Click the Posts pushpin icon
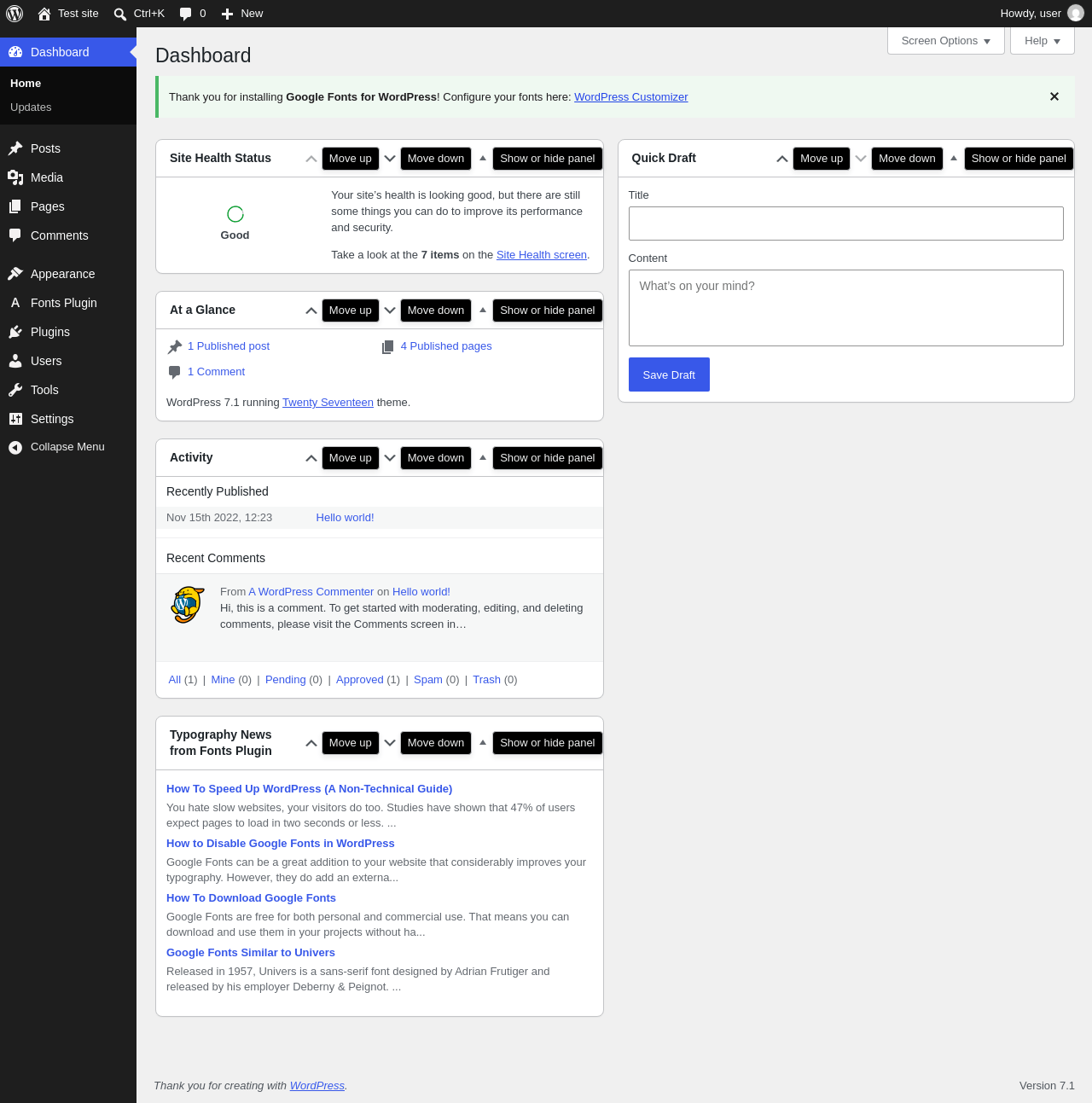 [x=15, y=148]
